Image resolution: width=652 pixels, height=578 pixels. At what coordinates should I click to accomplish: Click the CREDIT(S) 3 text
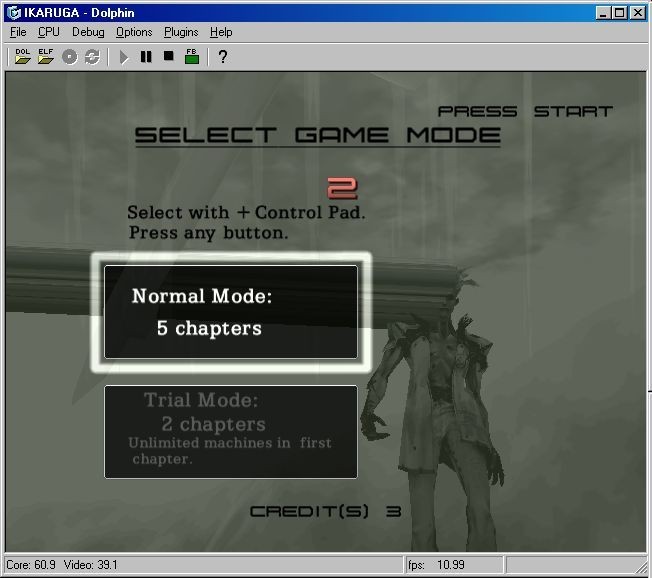[326, 511]
